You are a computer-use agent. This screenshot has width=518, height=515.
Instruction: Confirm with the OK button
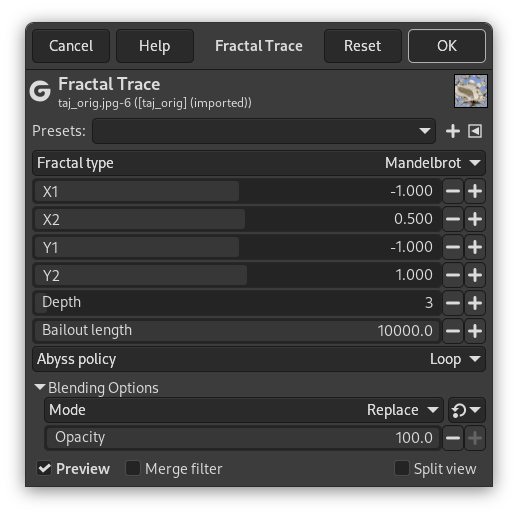447,46
